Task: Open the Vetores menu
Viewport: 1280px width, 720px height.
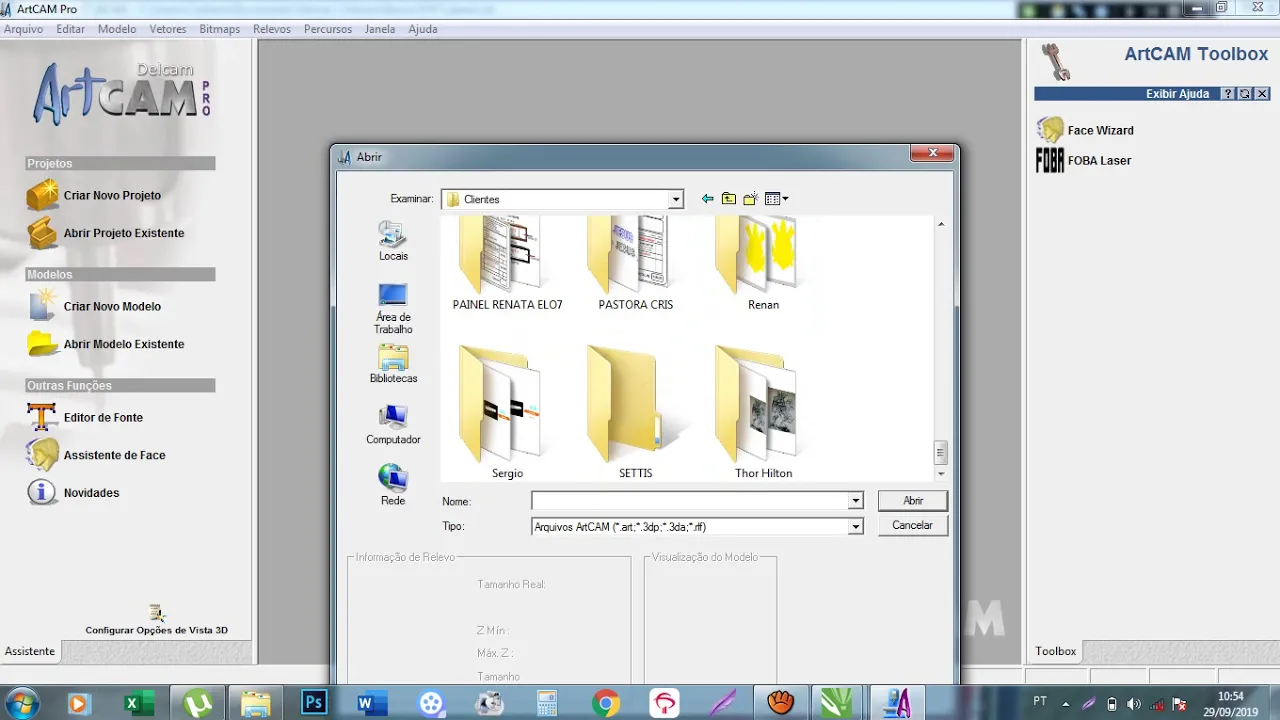Action: (x=168, y=29)
